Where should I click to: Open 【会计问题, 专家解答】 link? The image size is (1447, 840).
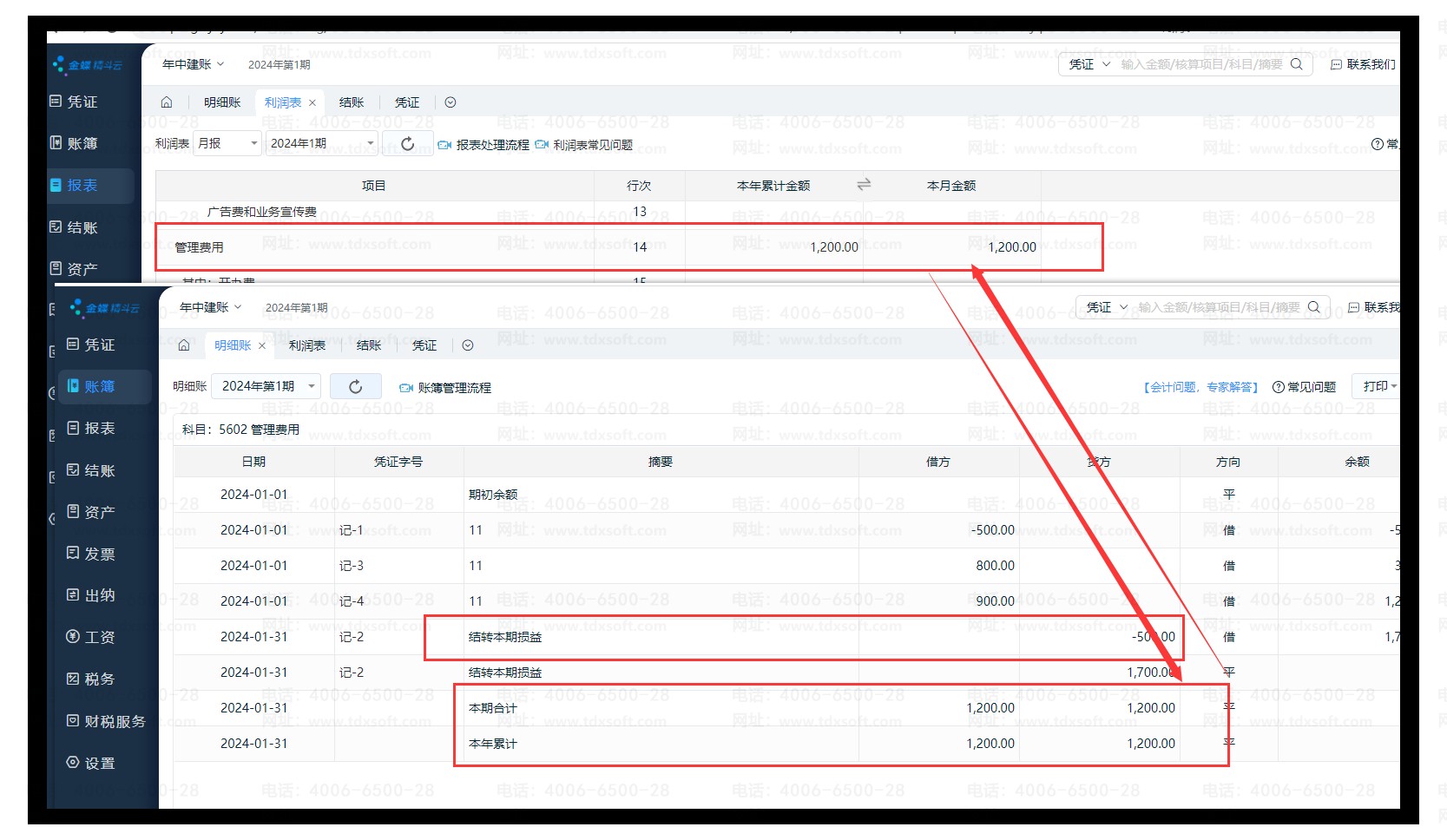click(1200, 387)
